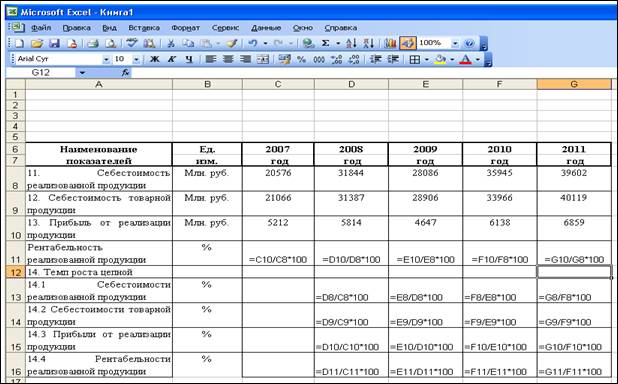Open the Формат menu

click(186, 28)
